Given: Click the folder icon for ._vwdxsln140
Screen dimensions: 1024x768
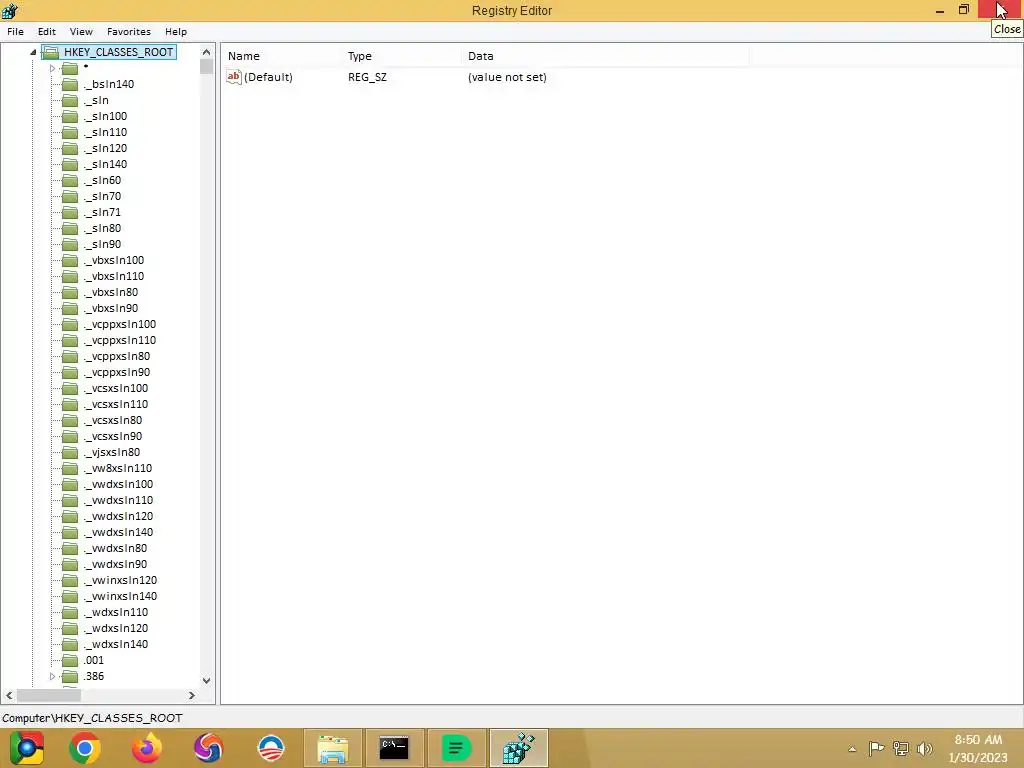Looking at the screenshot, I should pyautogui.click(x=70, y=532).
